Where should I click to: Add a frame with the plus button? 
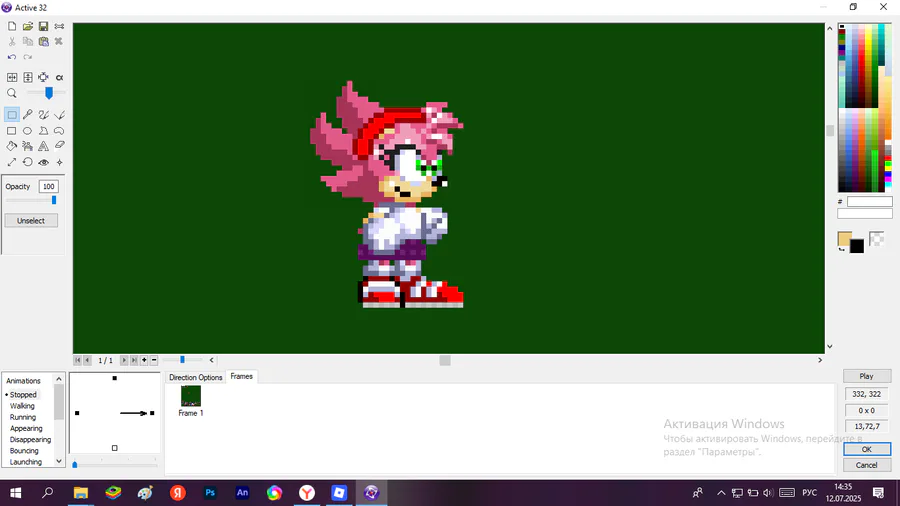[x=144, y=360]
